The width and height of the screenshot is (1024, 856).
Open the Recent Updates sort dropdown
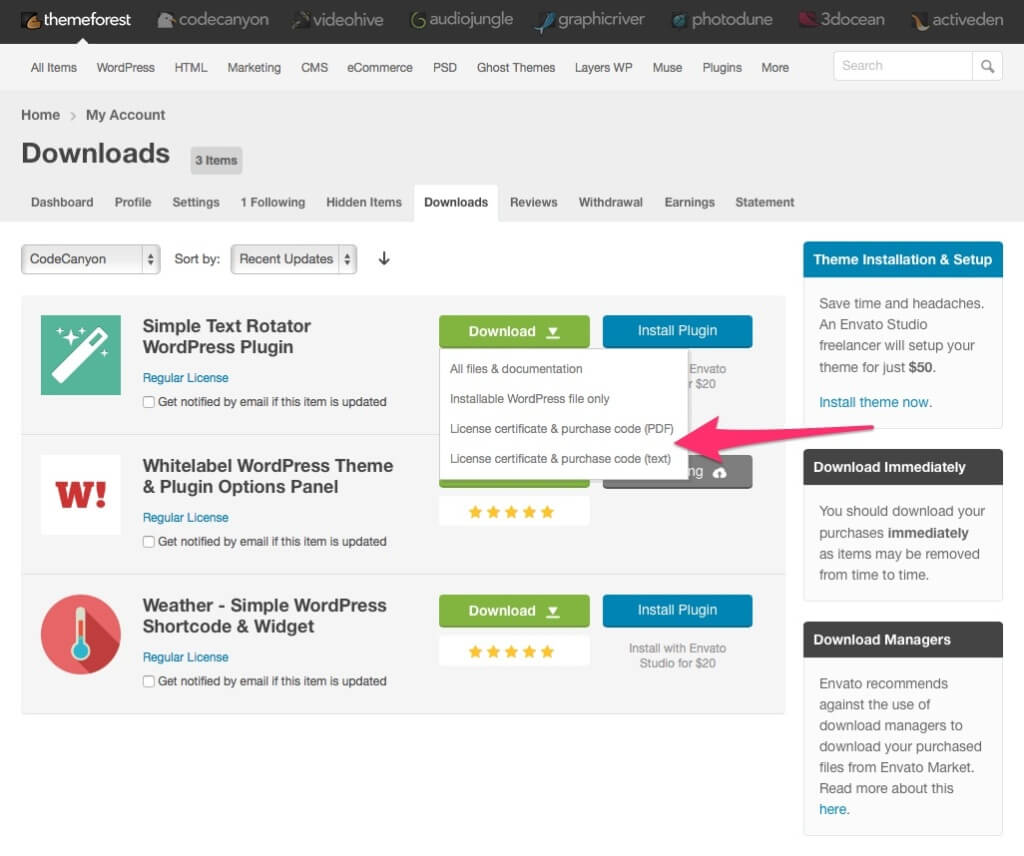(x=293, y=259)
